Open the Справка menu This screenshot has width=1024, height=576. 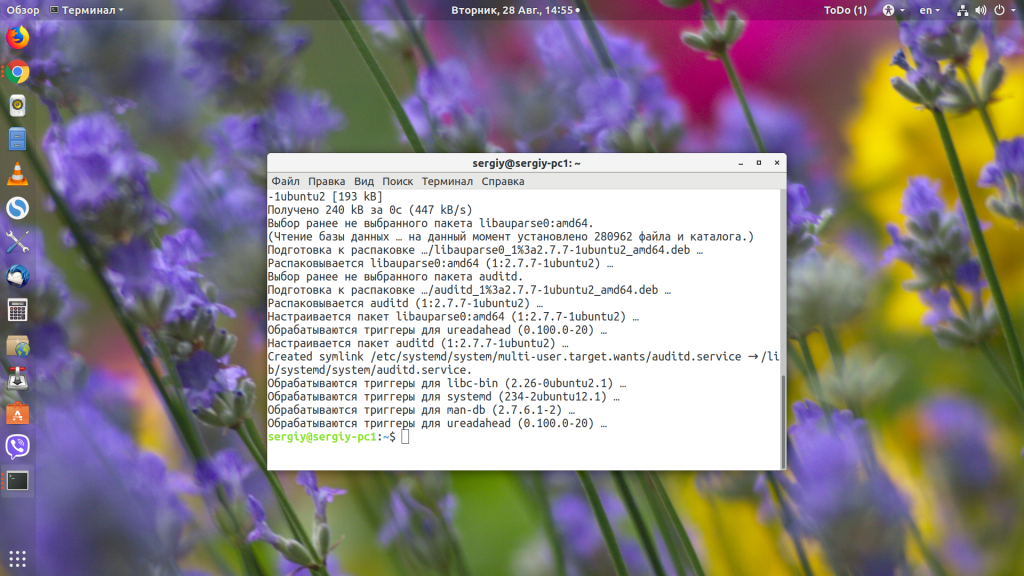pos(503,182)
